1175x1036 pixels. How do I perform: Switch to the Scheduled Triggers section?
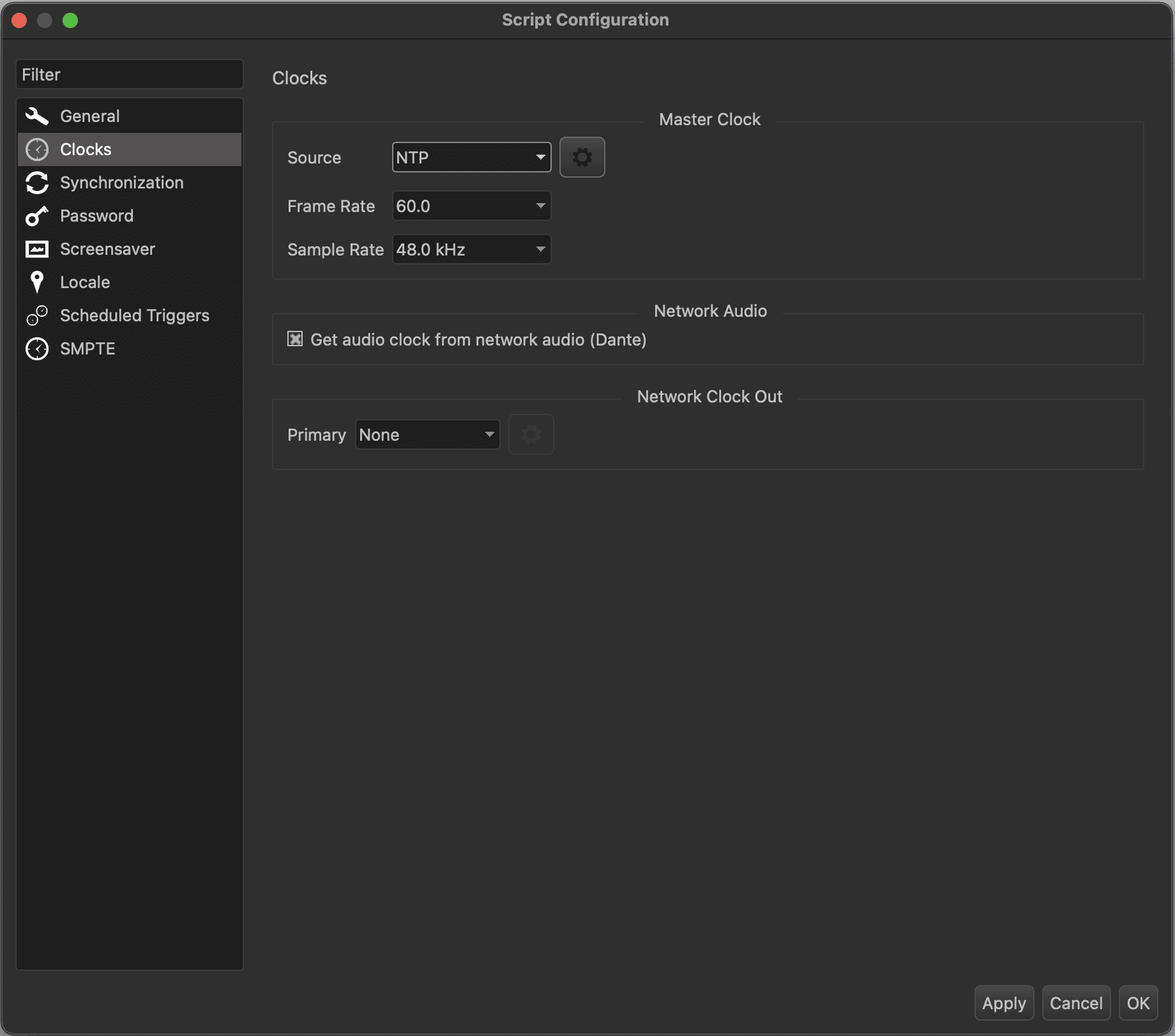click(x=134, y=316)
